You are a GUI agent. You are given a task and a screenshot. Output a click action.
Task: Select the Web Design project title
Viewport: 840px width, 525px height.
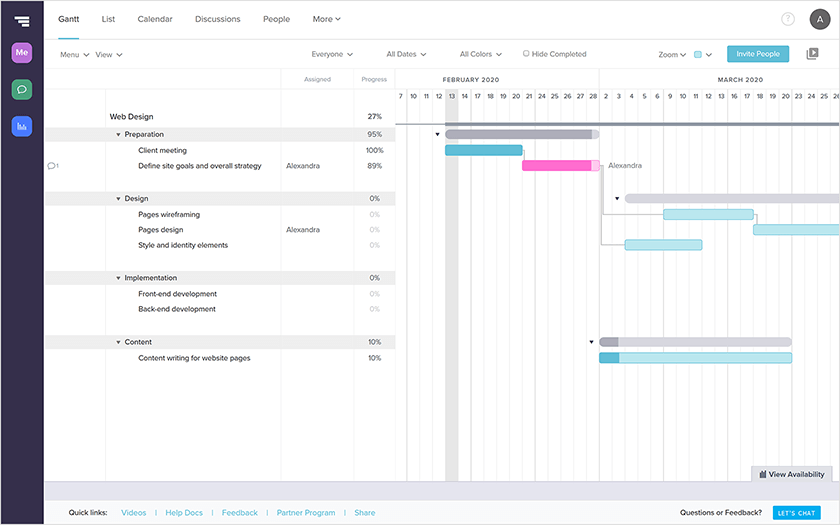coord(131,117)
